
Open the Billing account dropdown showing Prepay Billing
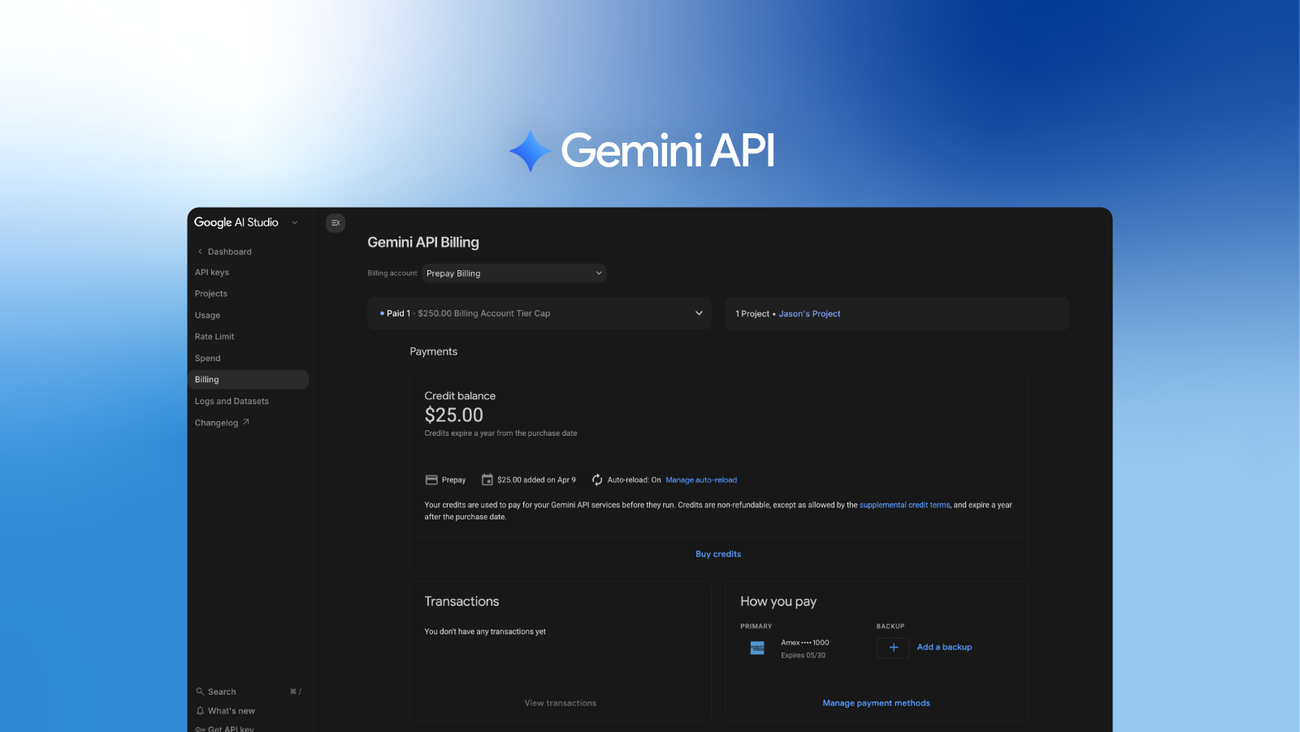pyautogui.click(x=513, y=272)
